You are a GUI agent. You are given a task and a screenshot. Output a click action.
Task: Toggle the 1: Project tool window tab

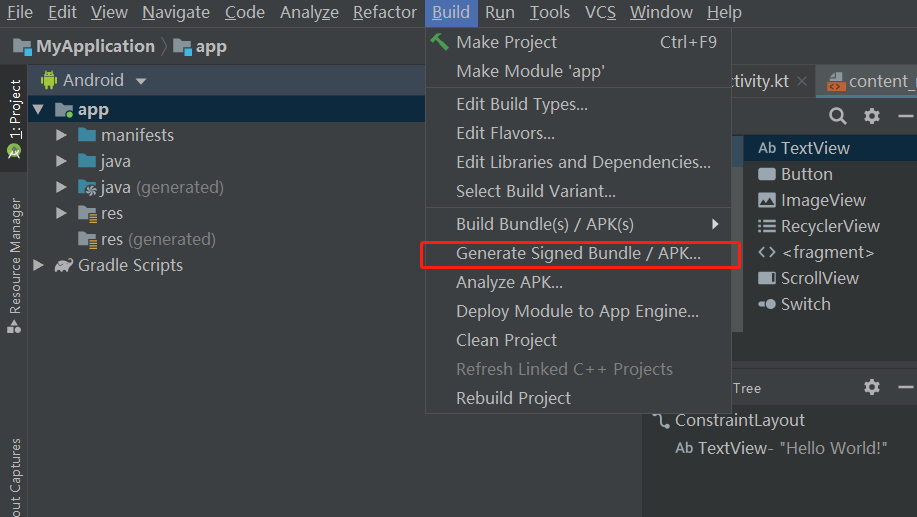point(14,119)
